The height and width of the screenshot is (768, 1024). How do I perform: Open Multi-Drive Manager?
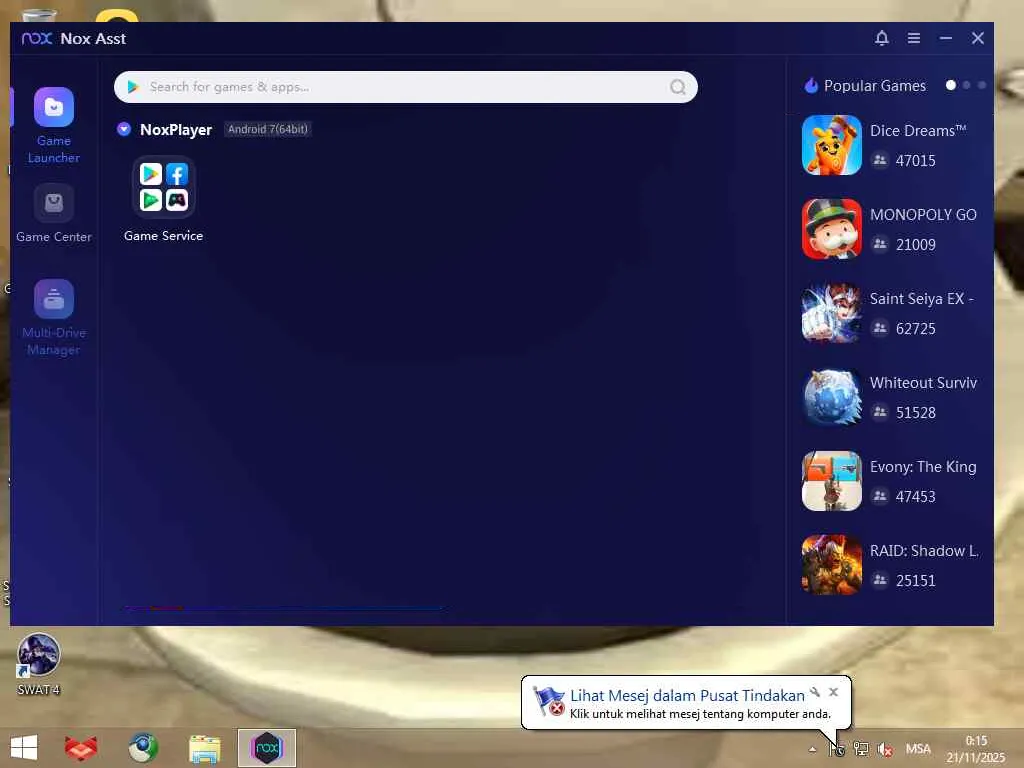point(54,318)
